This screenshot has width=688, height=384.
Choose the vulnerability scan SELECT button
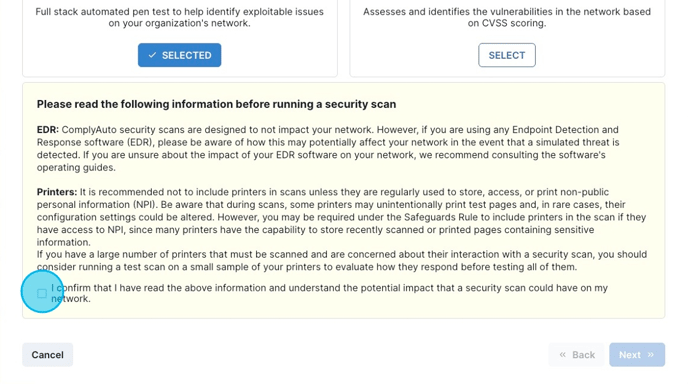[507, 55]
